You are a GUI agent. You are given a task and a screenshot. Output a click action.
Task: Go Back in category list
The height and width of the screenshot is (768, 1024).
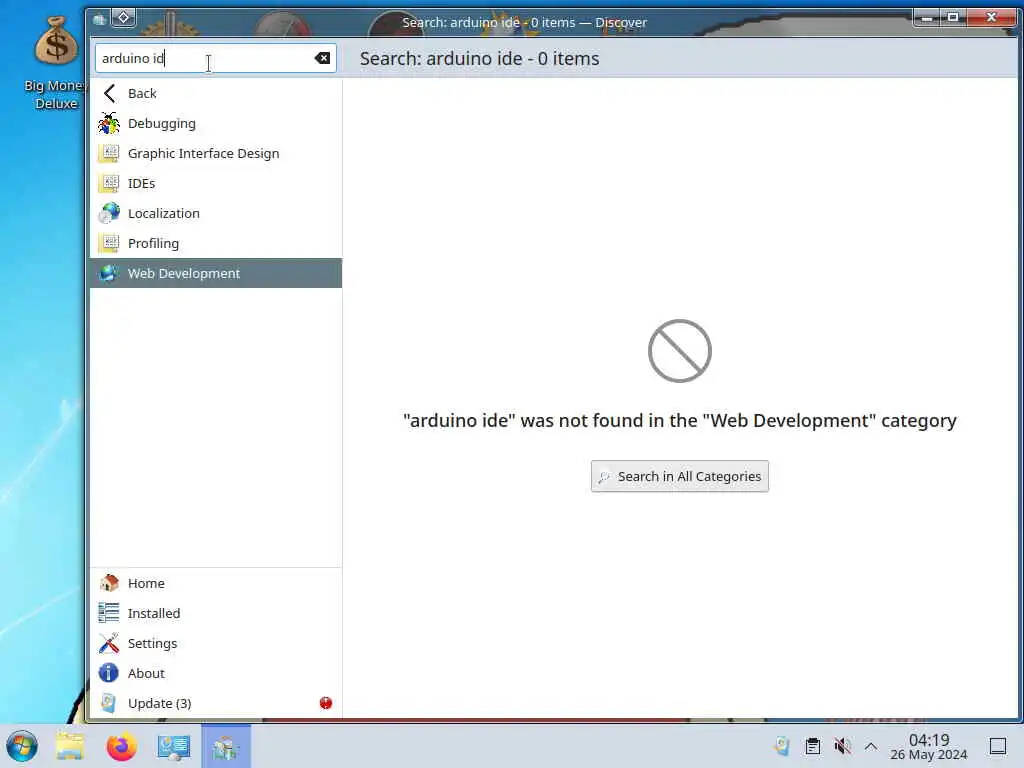[x=216, y=93]
